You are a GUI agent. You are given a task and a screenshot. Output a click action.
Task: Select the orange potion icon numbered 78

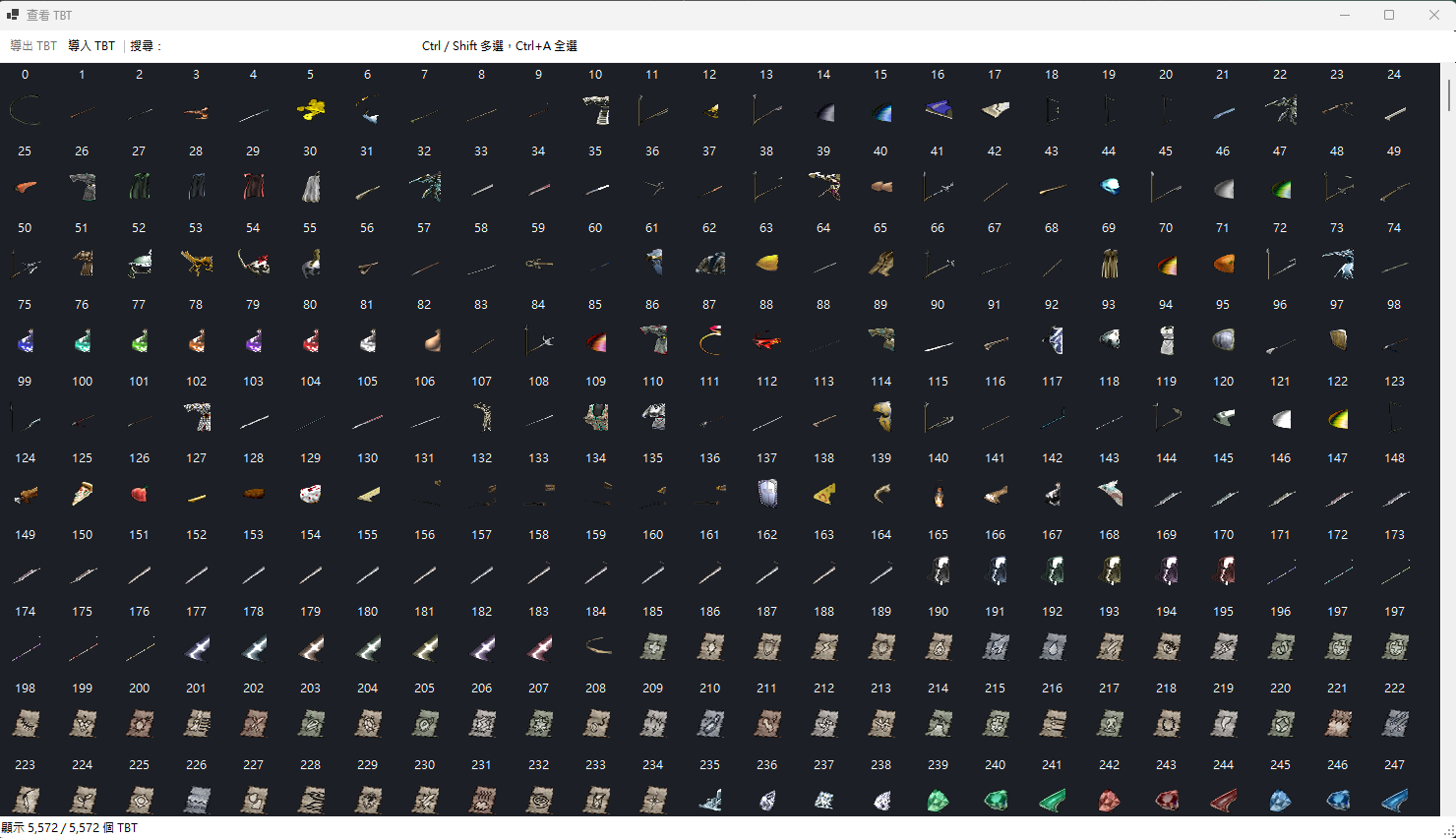(x=197, y=340)
